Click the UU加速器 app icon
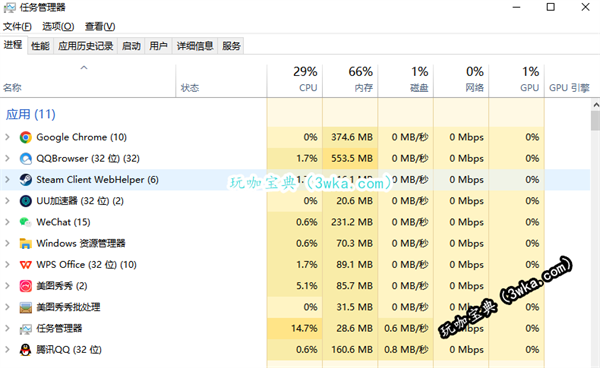 point(26,201)
